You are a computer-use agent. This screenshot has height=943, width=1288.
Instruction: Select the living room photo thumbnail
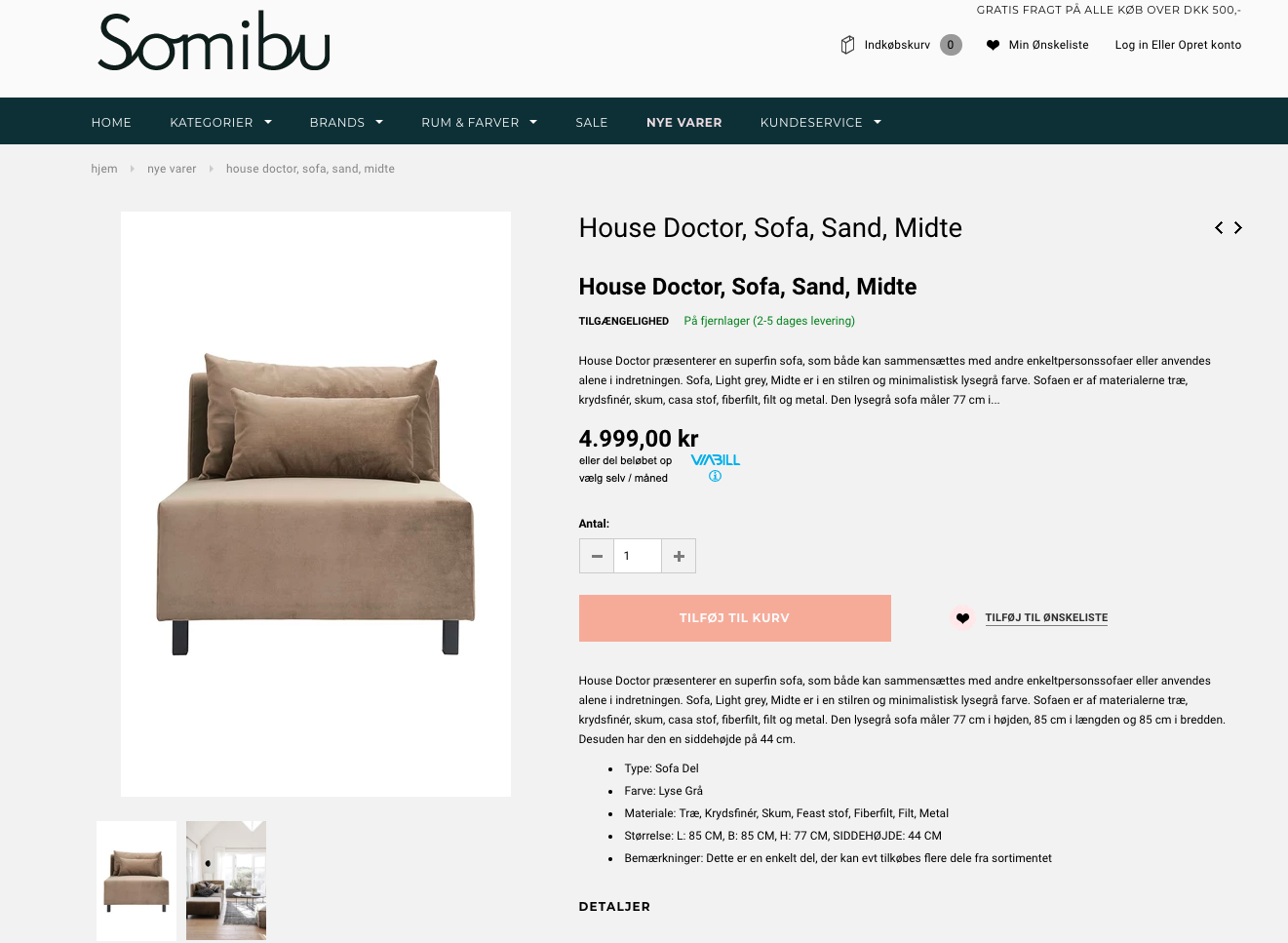pos(226,881)
